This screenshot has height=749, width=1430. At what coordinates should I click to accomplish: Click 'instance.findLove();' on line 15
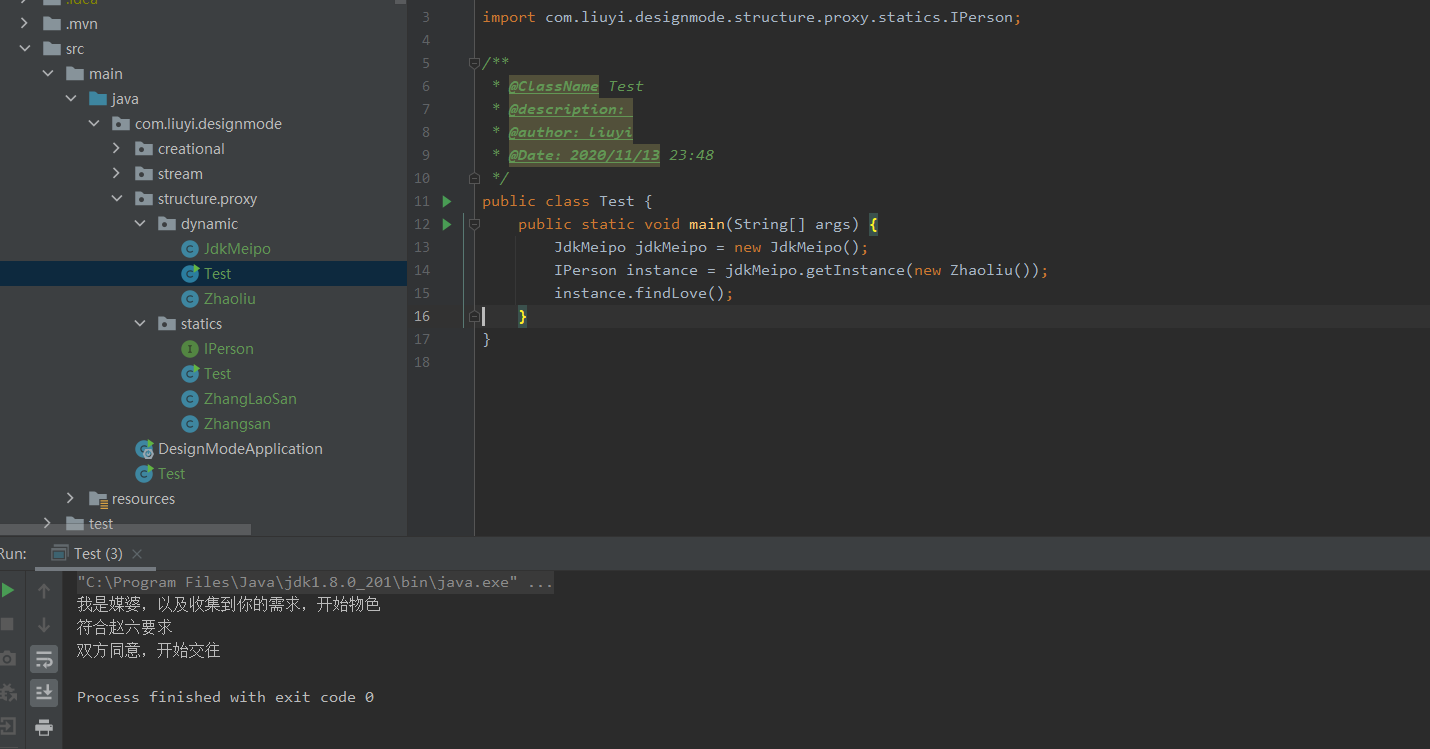[644, 293]
